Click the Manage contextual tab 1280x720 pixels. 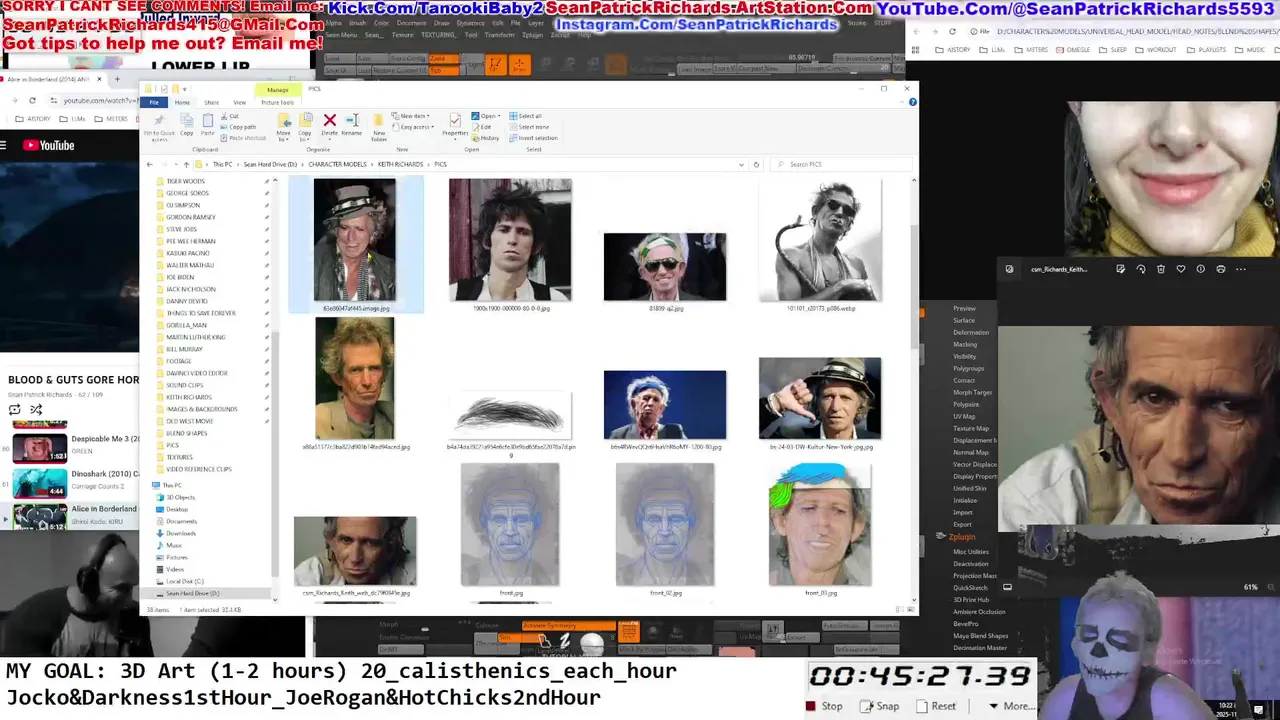coord(277,90)
